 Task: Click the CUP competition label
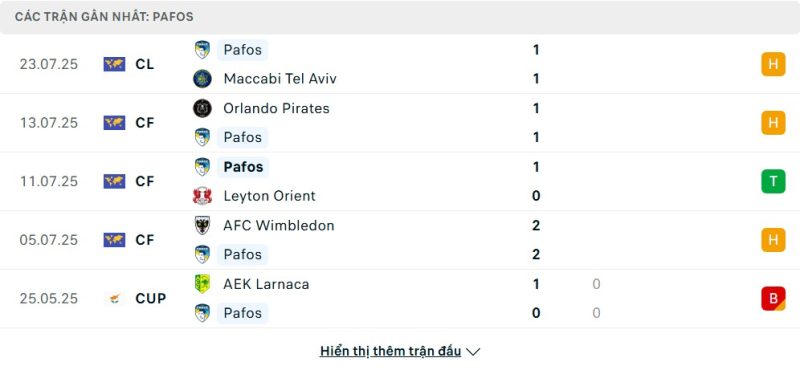(x=151, y=298)
